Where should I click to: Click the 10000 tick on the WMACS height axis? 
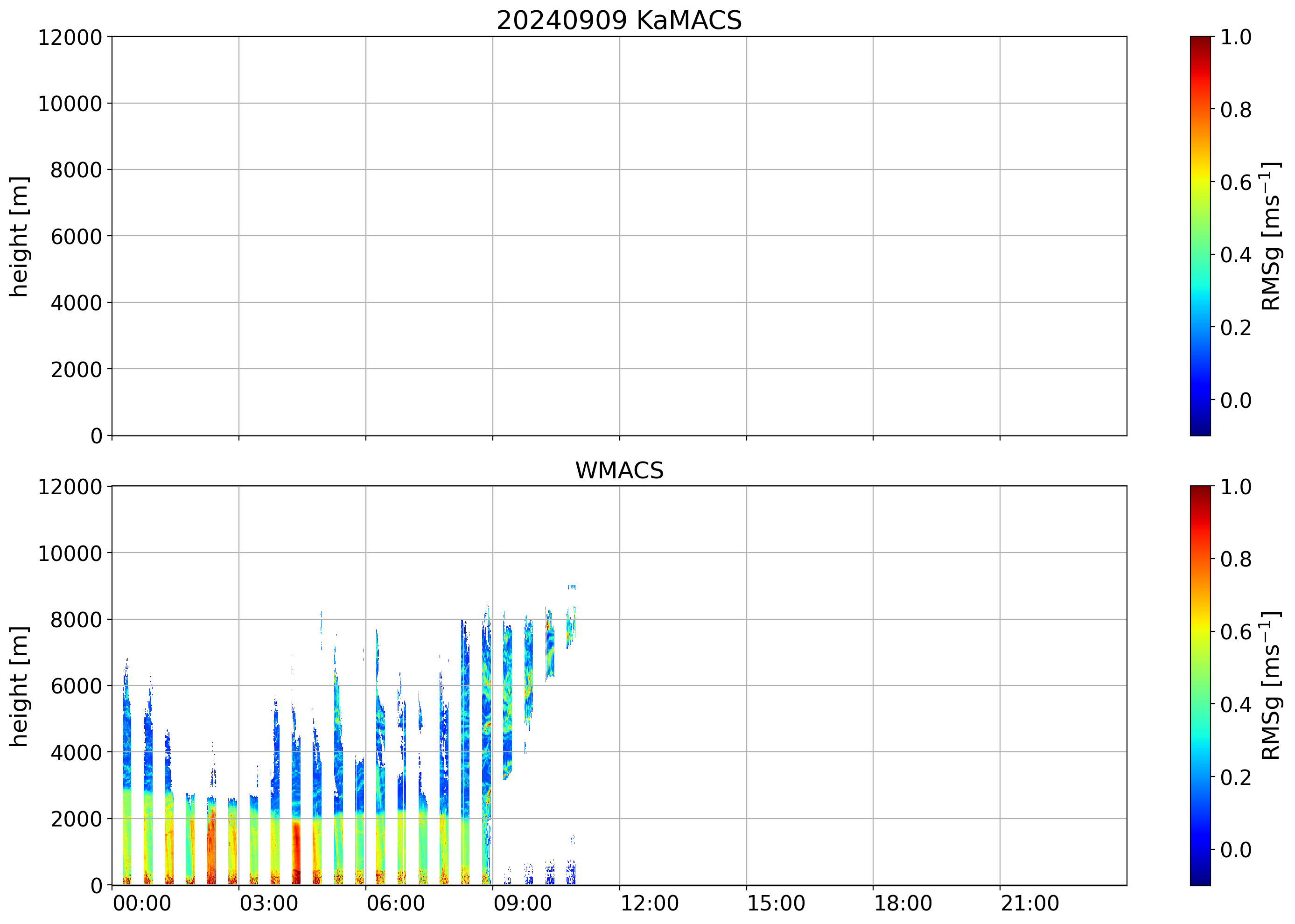click(x=70, y=553)
